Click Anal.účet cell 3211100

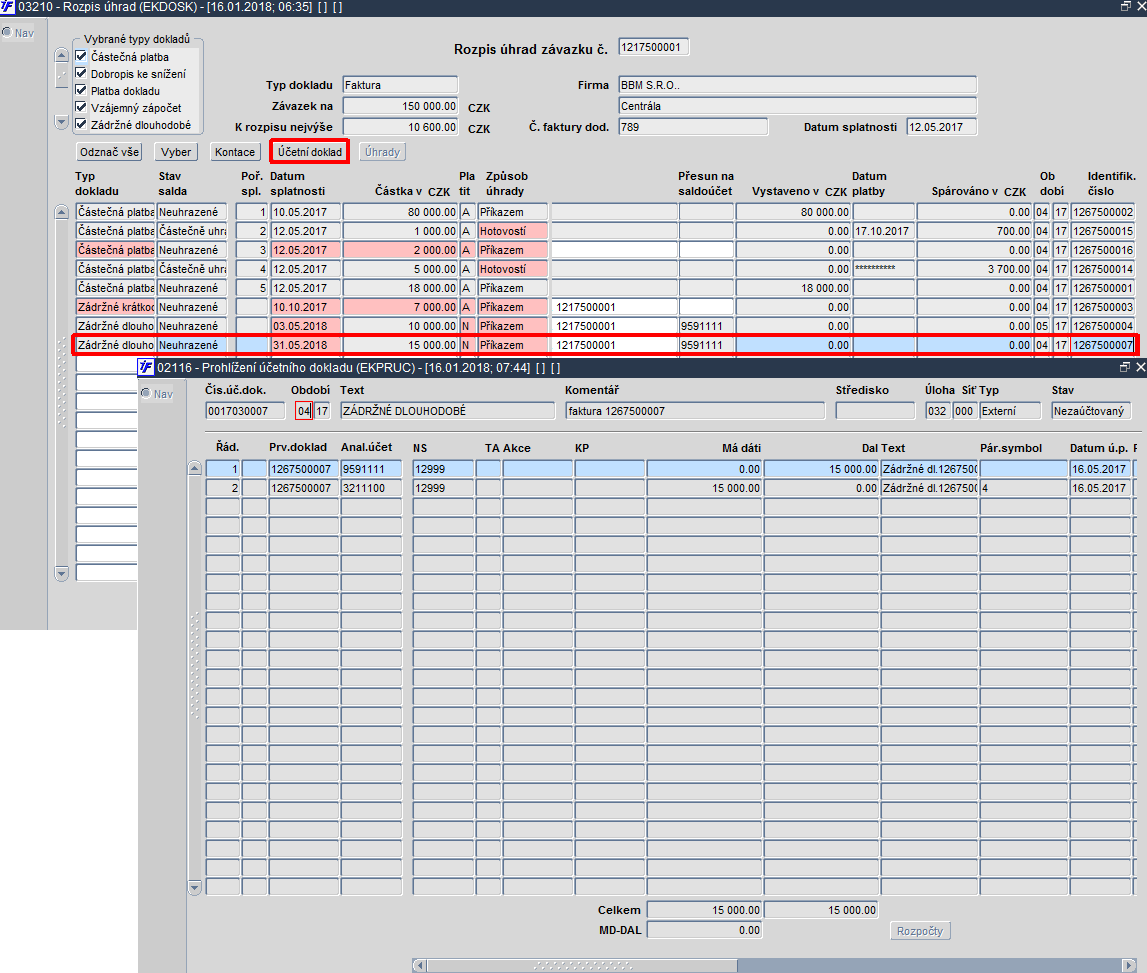(371, 488)
